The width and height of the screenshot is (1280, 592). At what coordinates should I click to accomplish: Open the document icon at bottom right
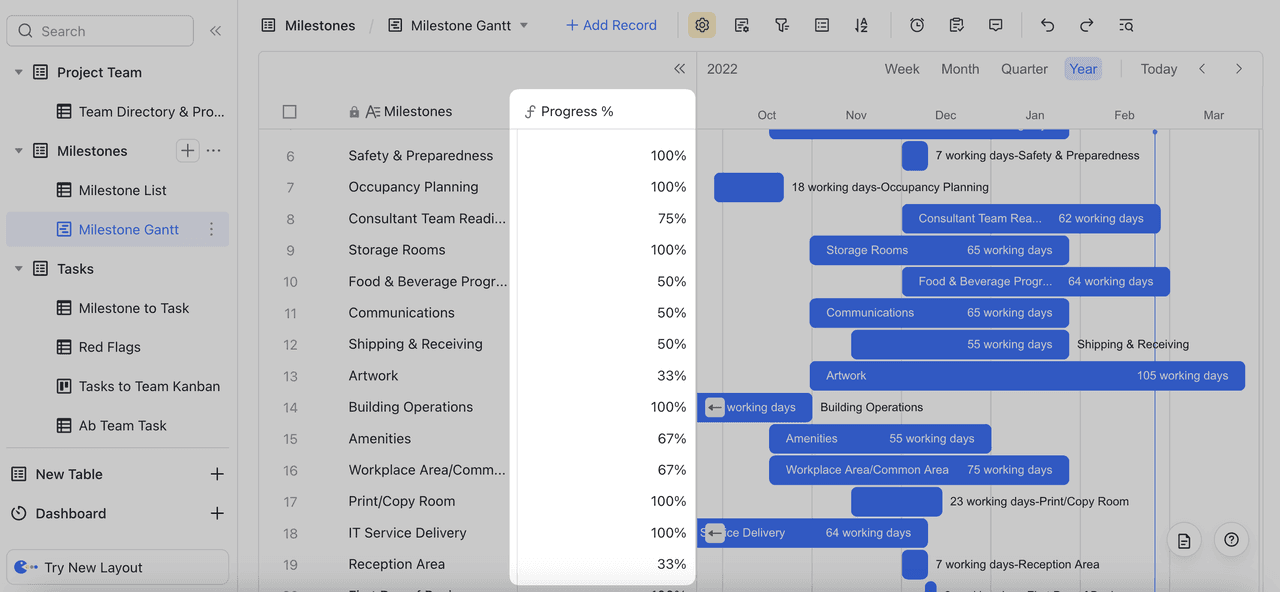point(1184,540)
